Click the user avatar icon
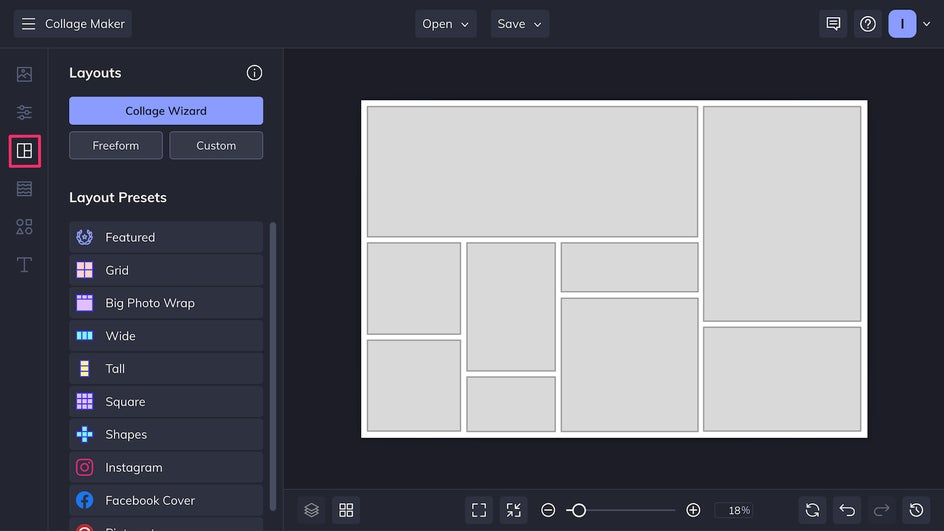 (x=902, y=24)
